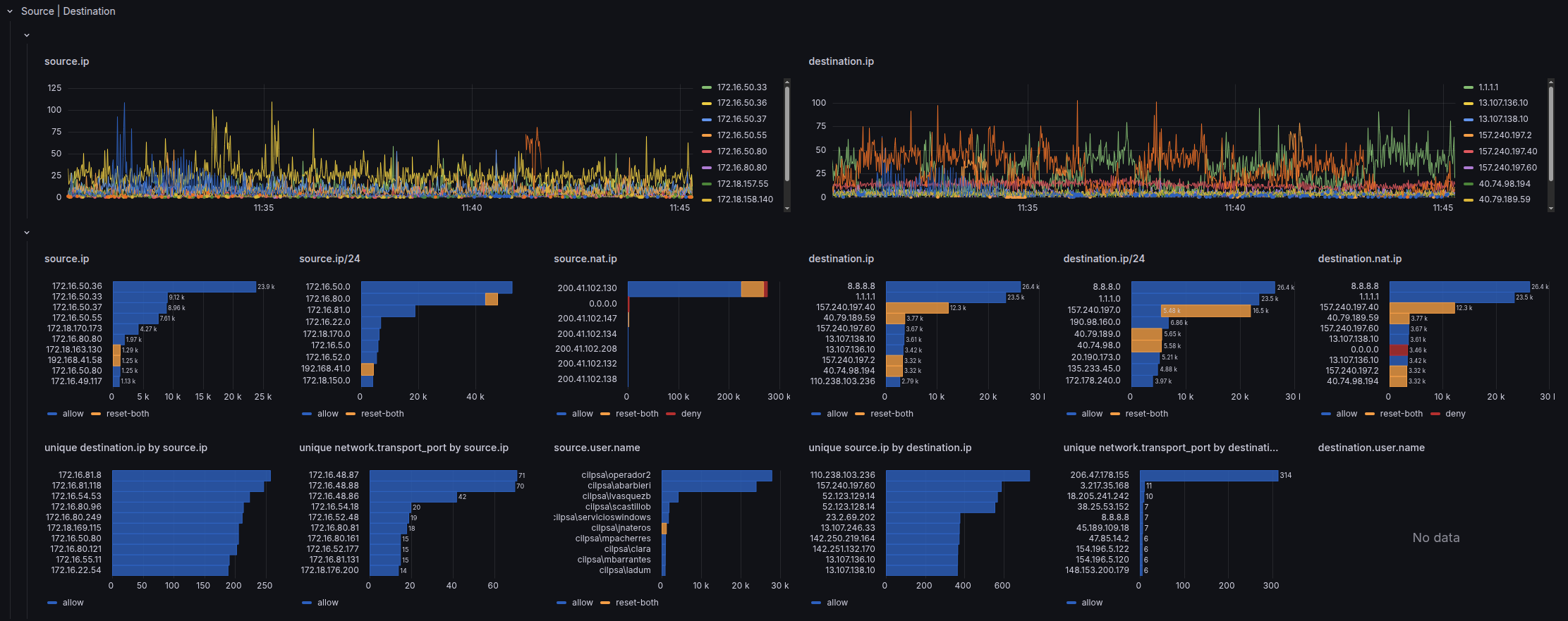Toggle the 157.240.197.40 series in the time series legend

(x=1507, y=152)
